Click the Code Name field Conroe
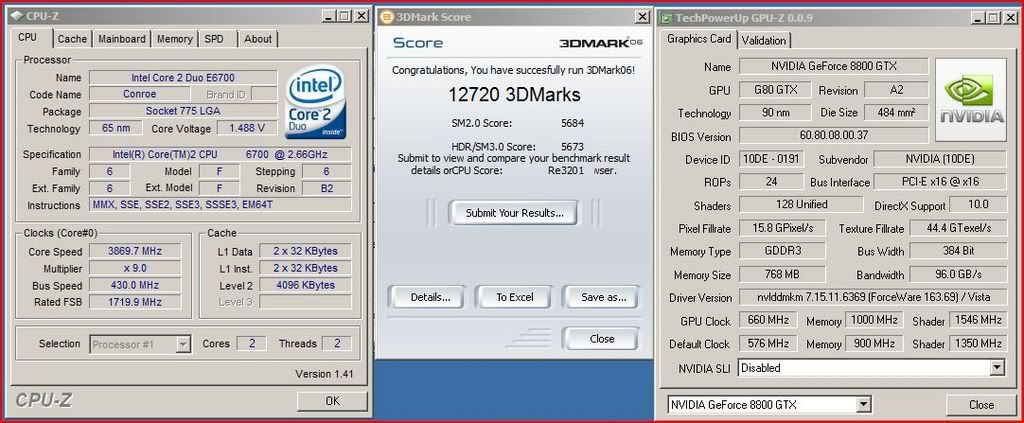Viewport: 1024px width, 423px height. pos(139,94)
